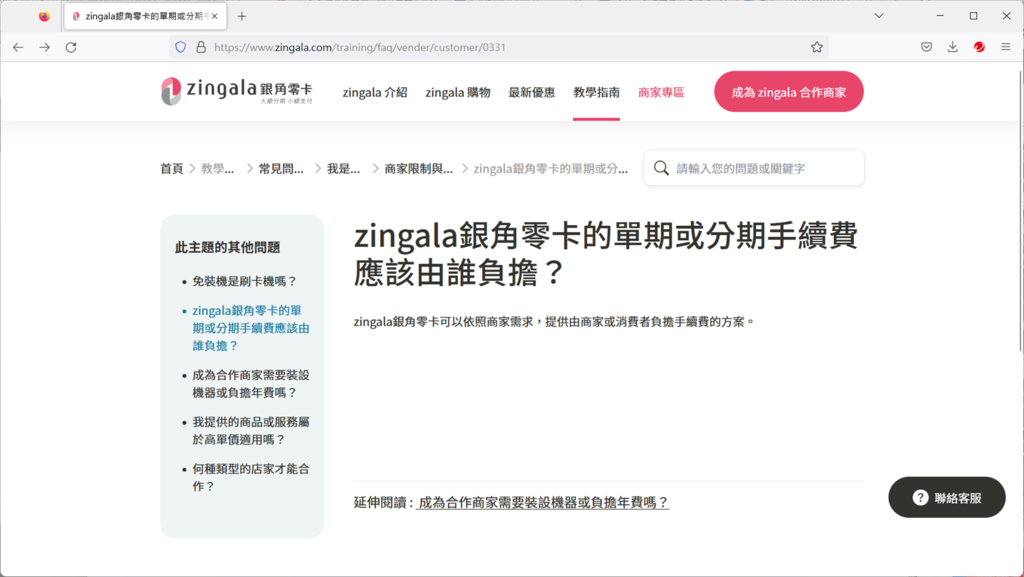
Task: Open the 商家專區 menu
Action: pyautogui.click(x=661, y=93)
